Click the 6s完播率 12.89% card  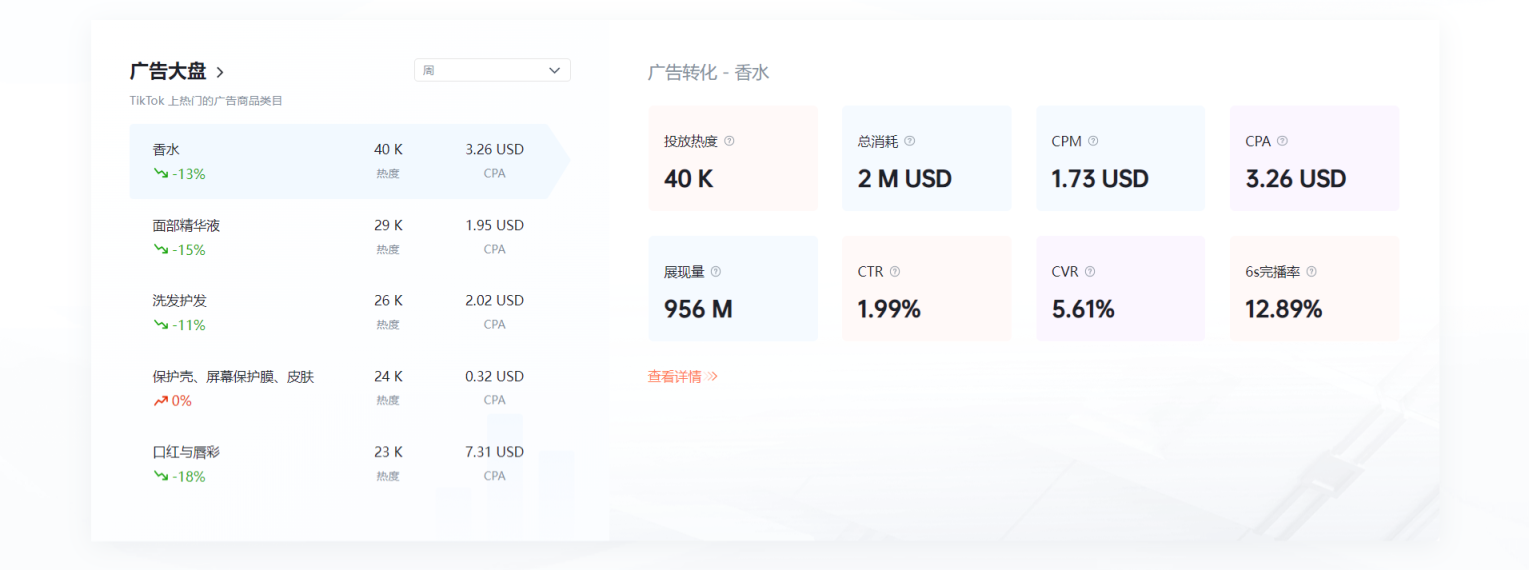tap(1314, 289)
